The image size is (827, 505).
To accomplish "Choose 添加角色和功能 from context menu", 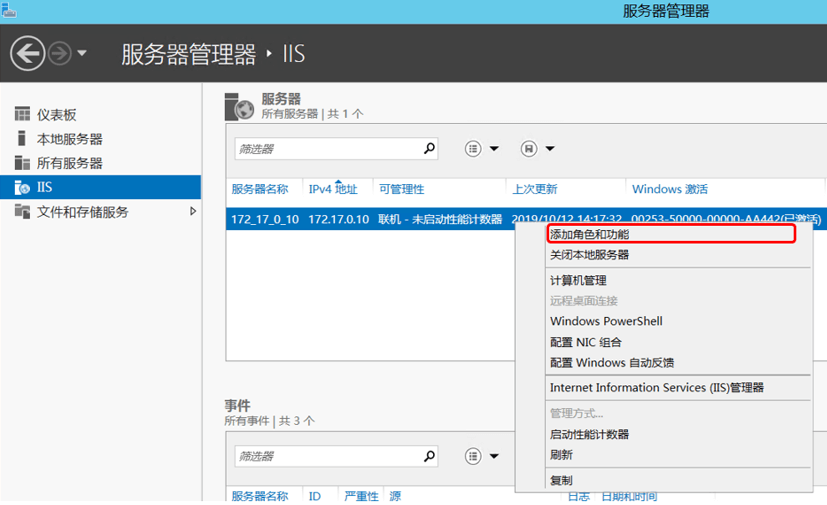I will [671, 234].
